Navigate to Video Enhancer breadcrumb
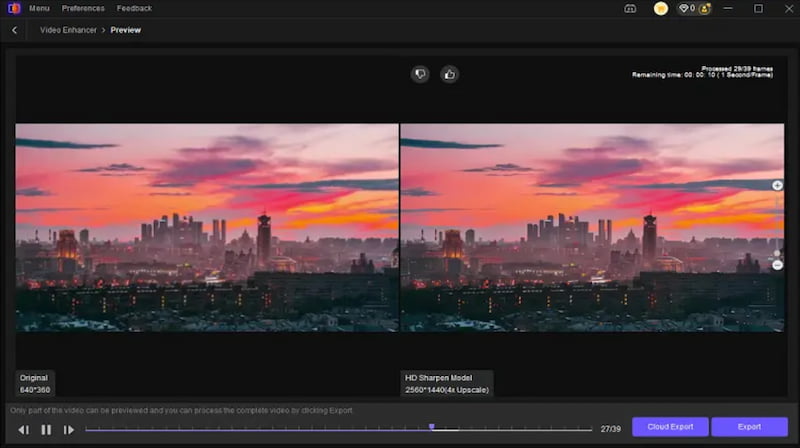 [69, 30]
